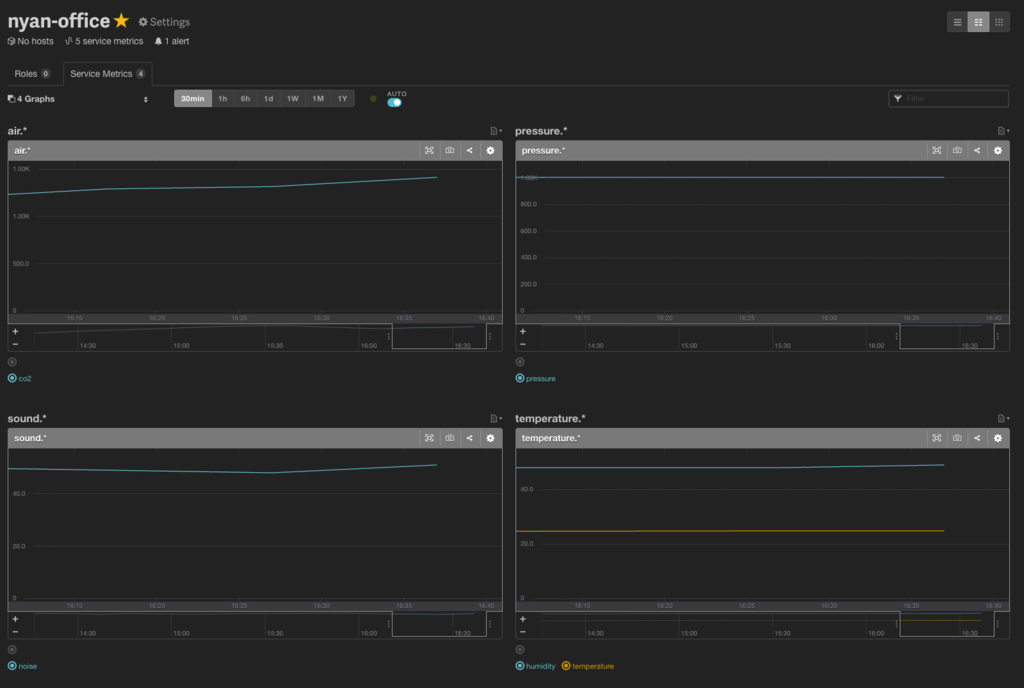Open the pressure.* graph document menu
The width and height of the screenshot is (1024, 688).
tap(1003, 131)
